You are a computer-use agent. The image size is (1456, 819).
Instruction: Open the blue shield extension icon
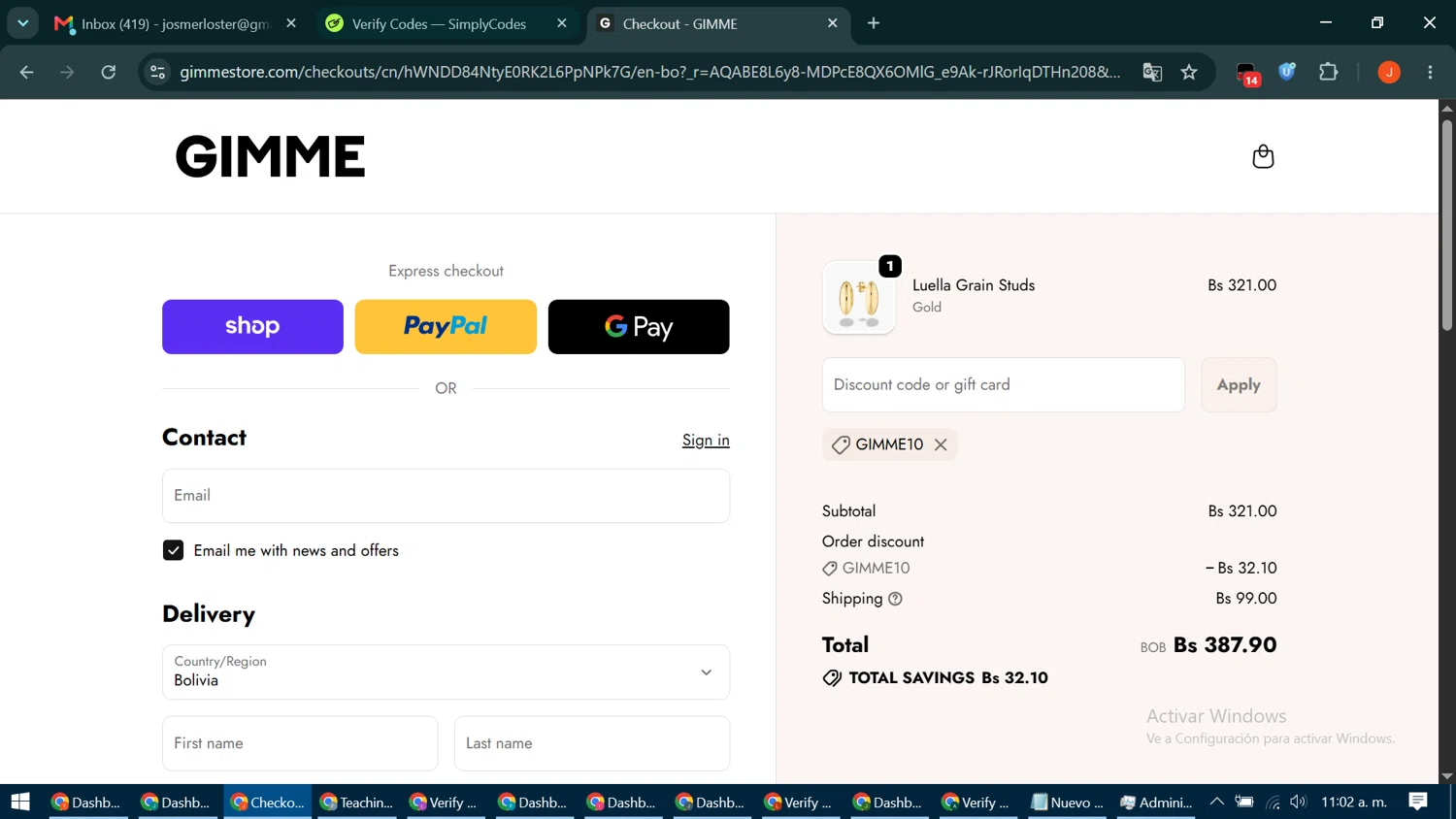pos(1287,72)
